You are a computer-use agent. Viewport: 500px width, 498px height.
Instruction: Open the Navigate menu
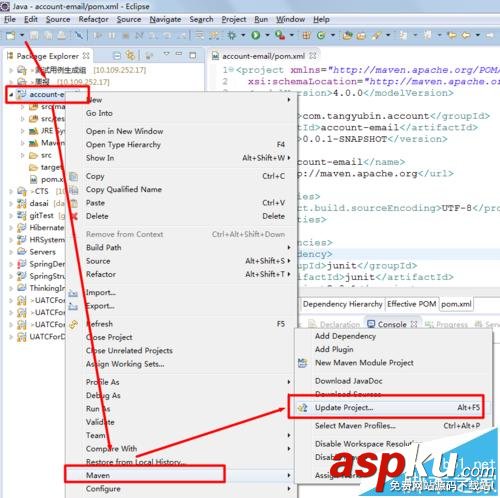165,19
